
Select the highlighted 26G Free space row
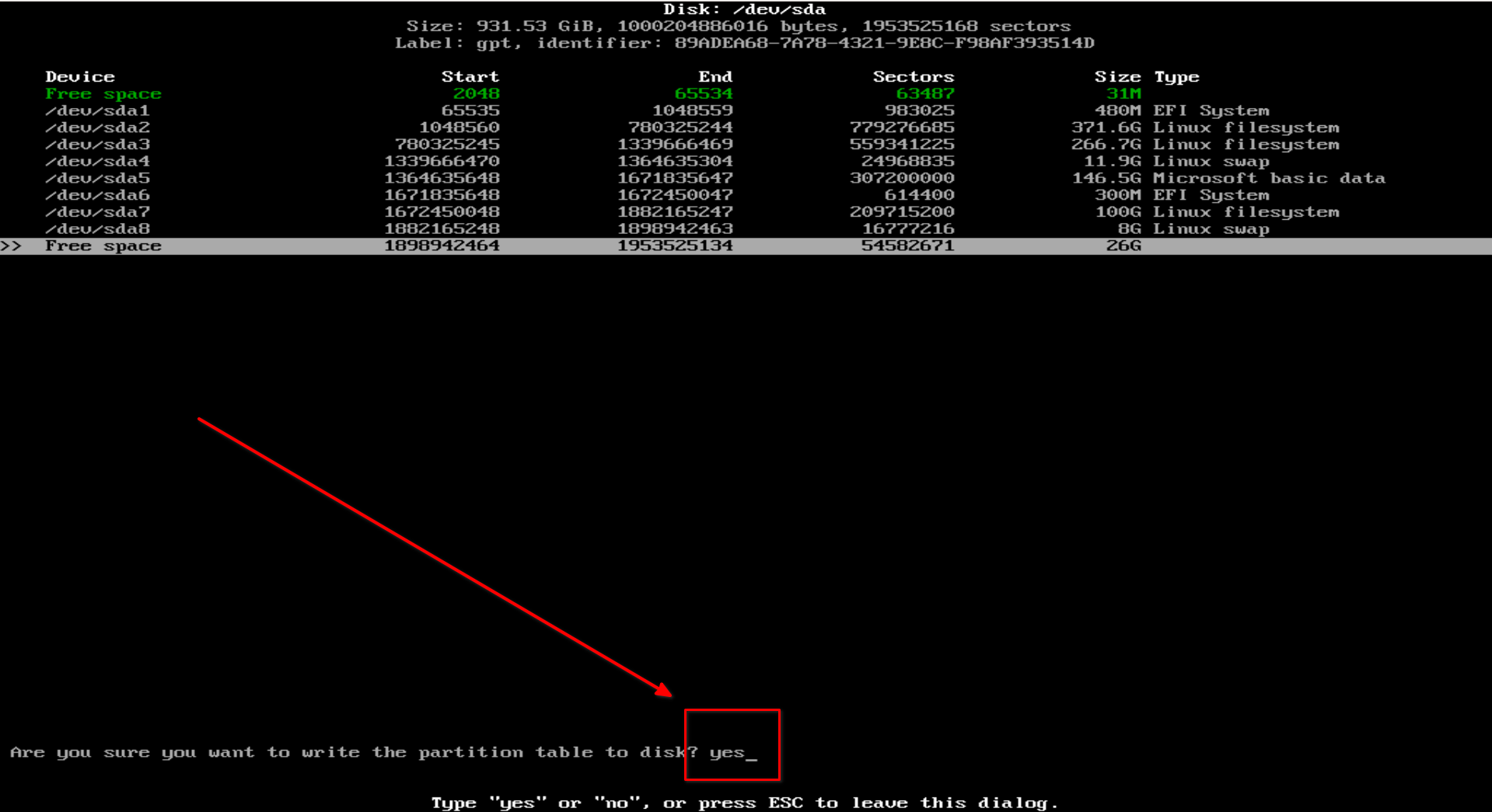click(x=103, y=246)
